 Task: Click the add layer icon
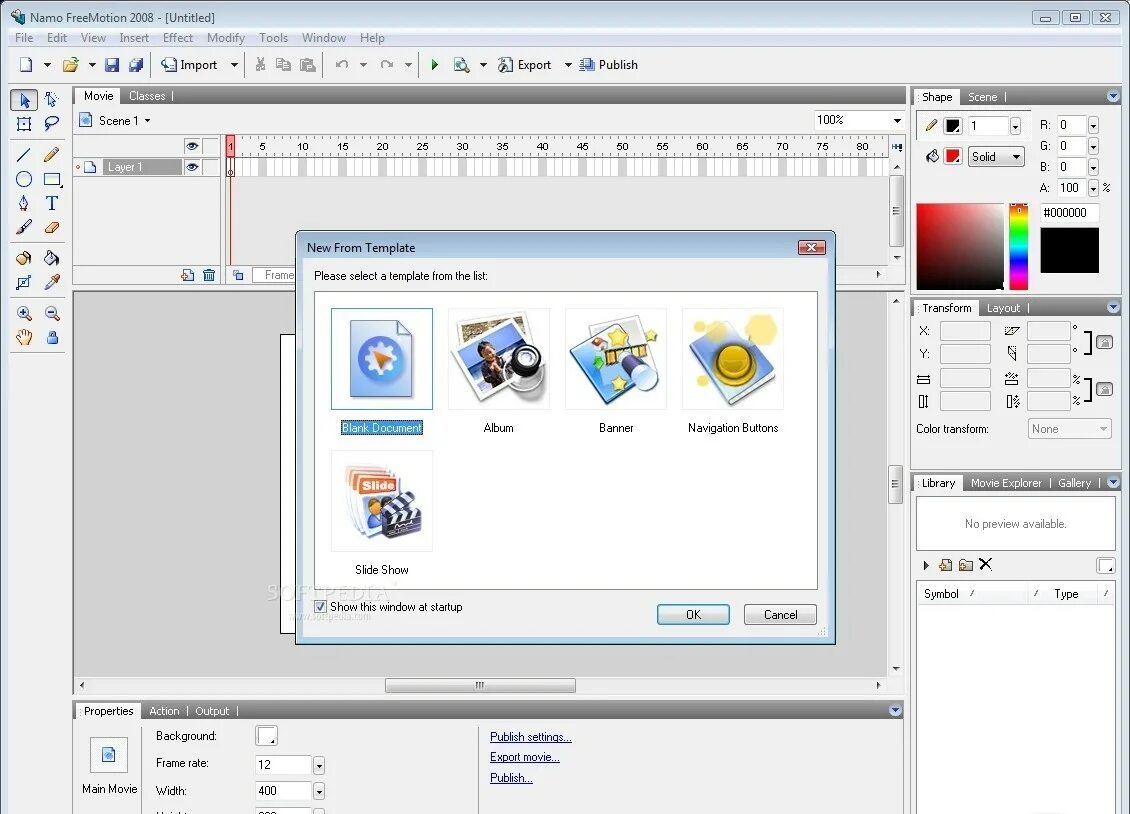187,275
